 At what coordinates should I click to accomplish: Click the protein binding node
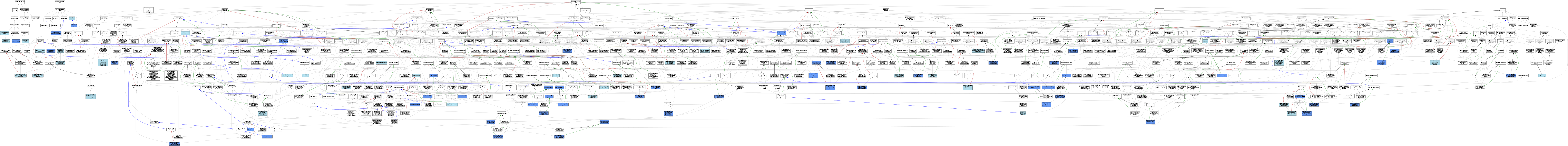click(x=15, y=18)
